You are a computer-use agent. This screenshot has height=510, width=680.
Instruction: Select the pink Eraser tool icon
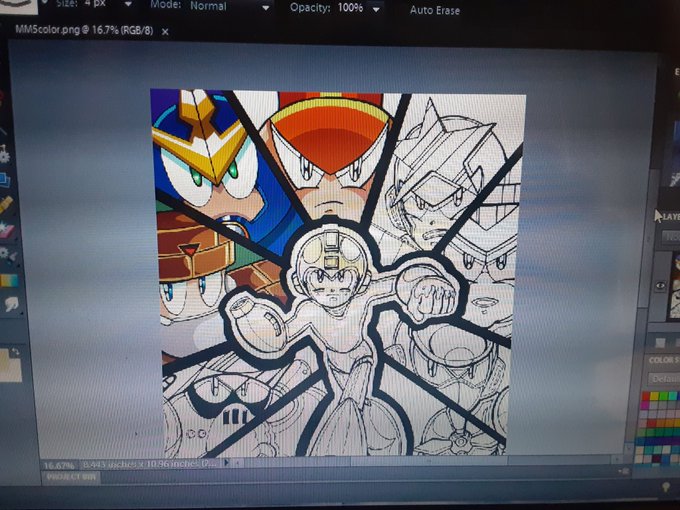[7, 230]
